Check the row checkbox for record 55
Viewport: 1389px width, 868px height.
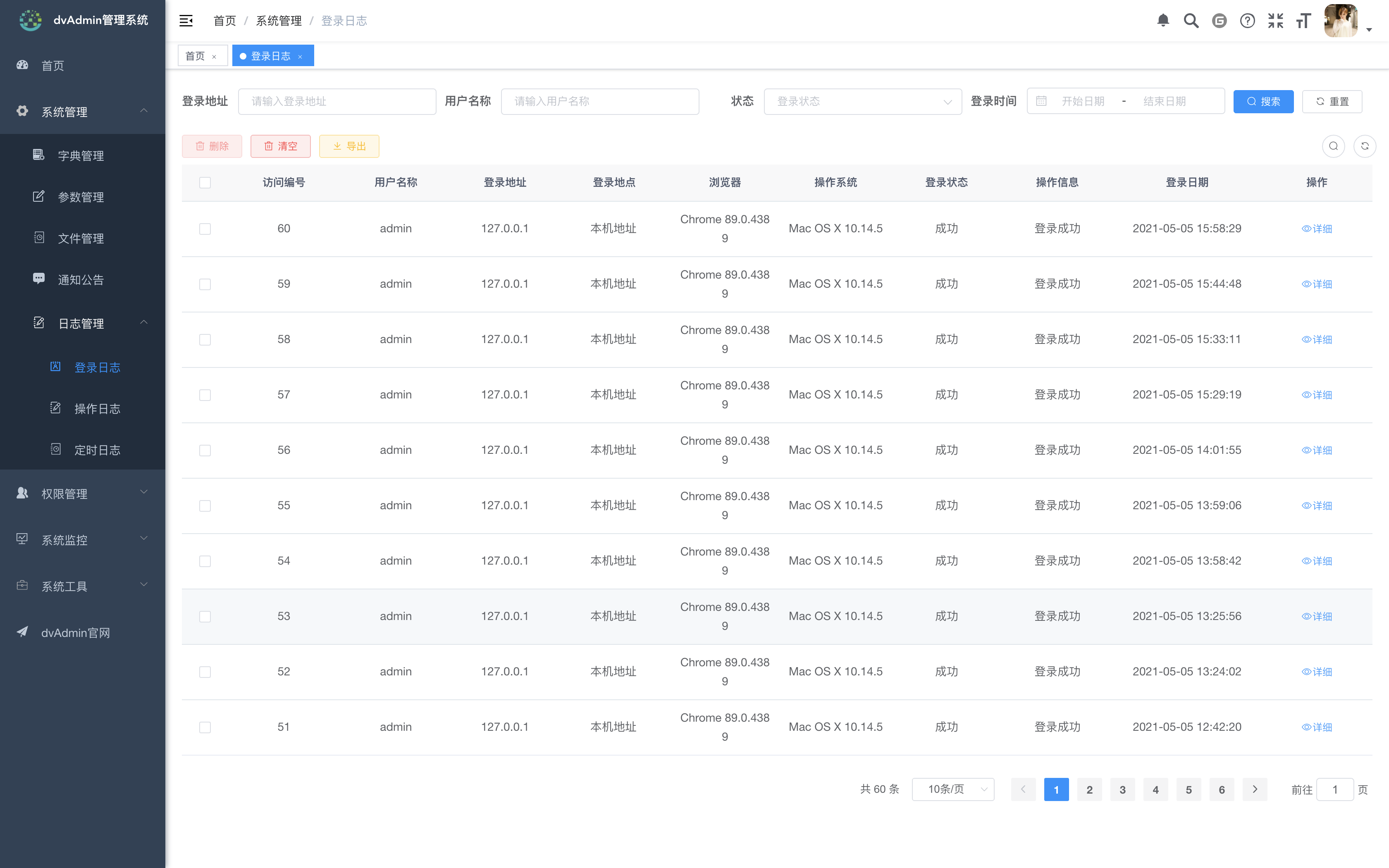coord(205,506)
